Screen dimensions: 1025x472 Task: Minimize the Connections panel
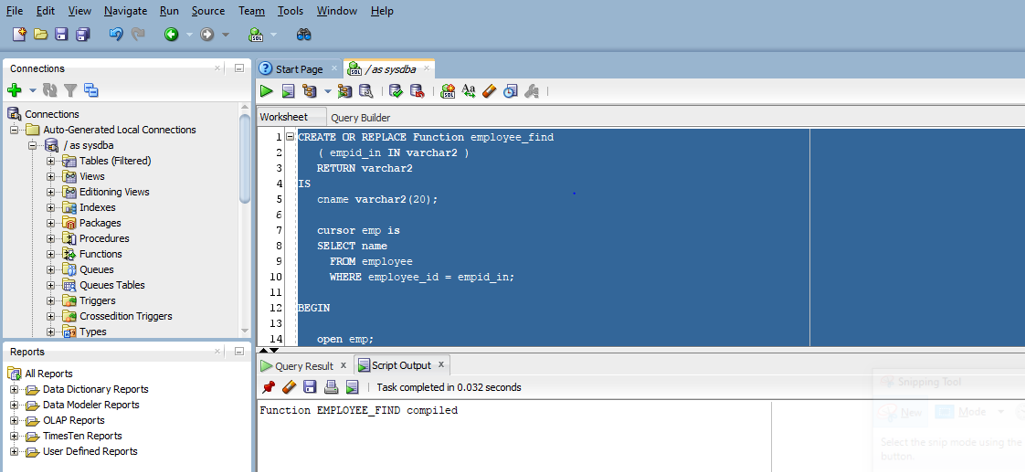(239, 68)
